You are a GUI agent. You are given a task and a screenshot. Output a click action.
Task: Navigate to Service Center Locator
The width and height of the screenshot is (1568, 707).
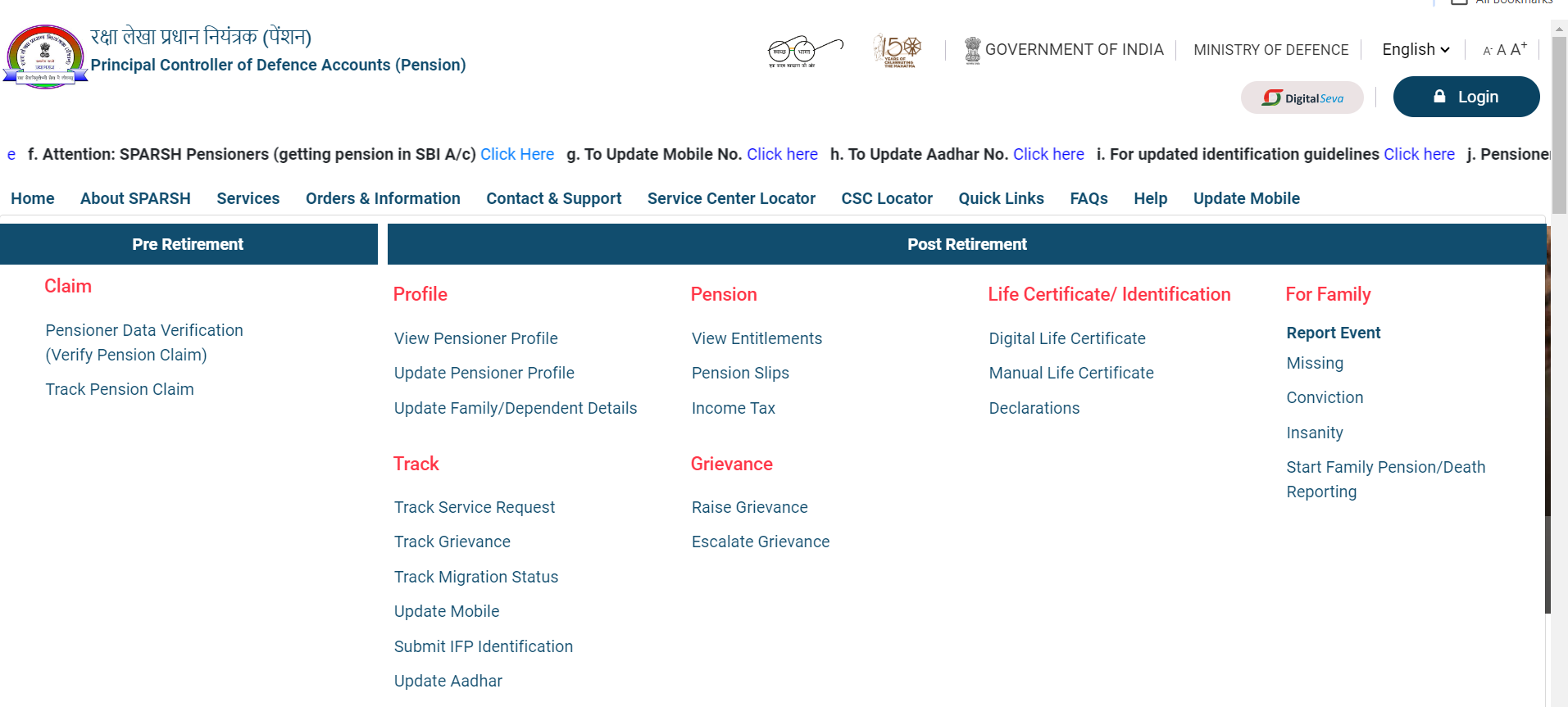click(x=730, y=198)
